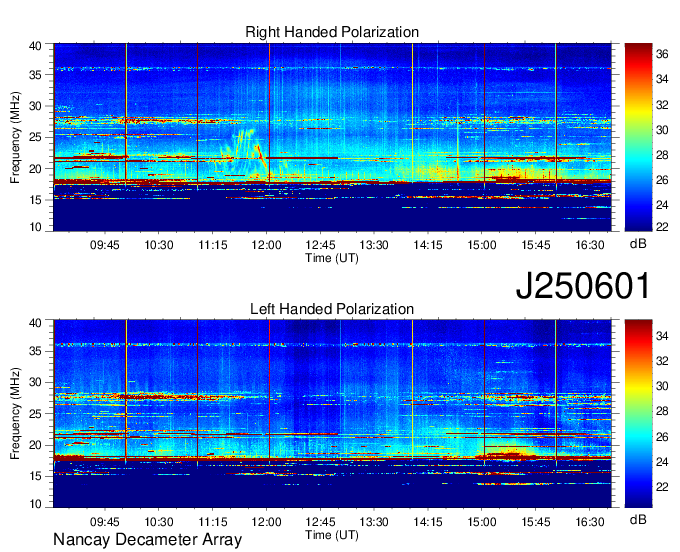Click the 15:45 time tick on the bottom plot

(x=536, y=522)
